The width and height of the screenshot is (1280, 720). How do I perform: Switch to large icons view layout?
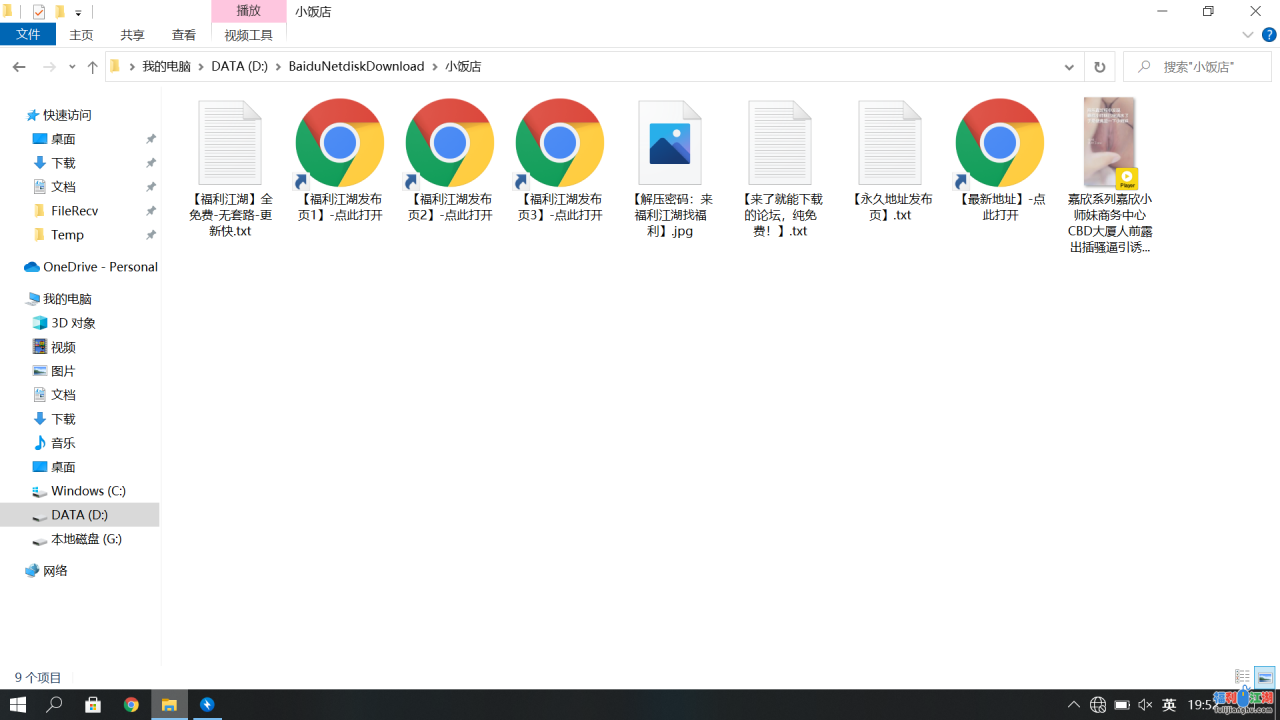coord(1265,678)
